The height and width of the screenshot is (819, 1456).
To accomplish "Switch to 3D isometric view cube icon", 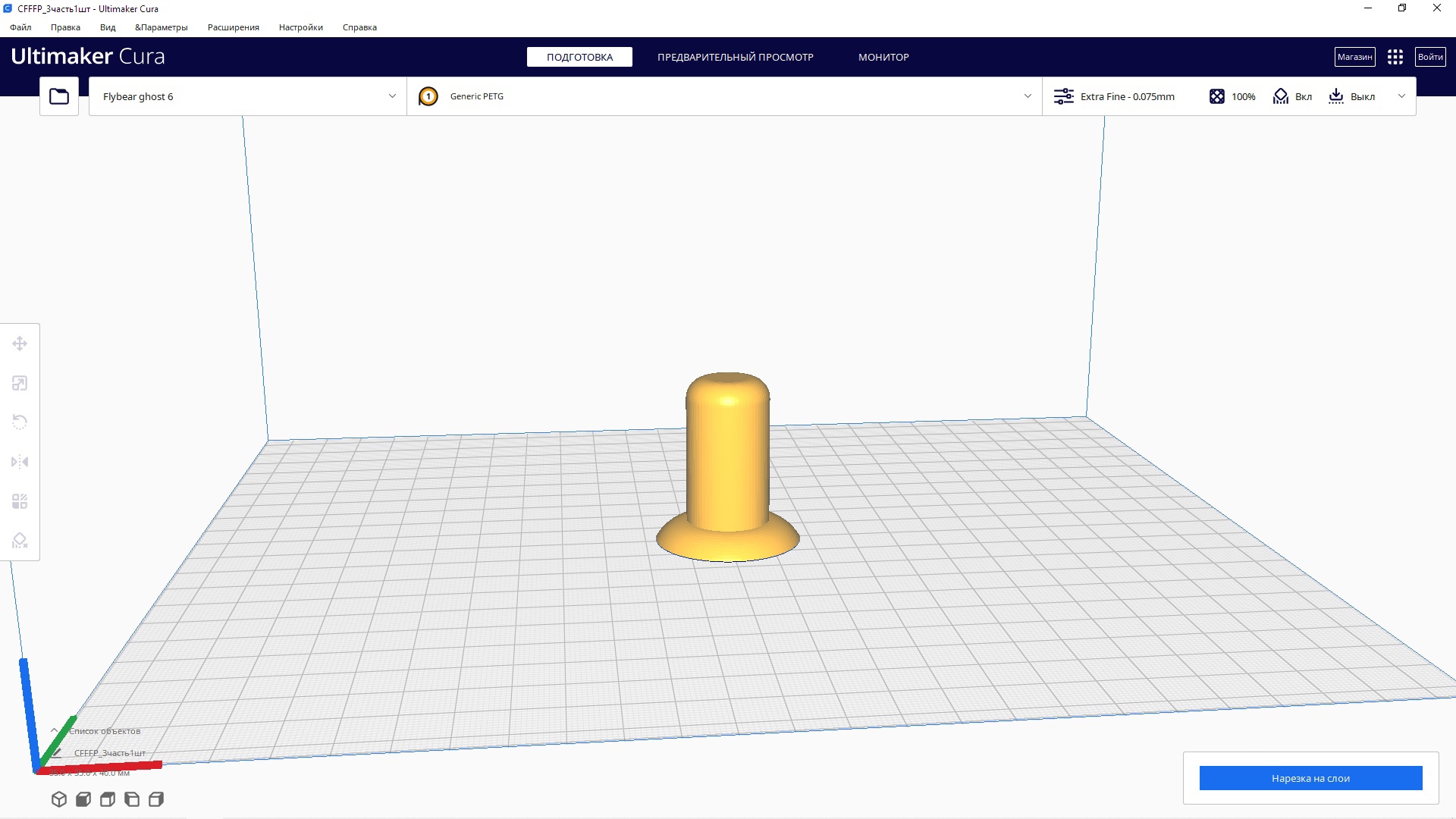I will [59, 799].
